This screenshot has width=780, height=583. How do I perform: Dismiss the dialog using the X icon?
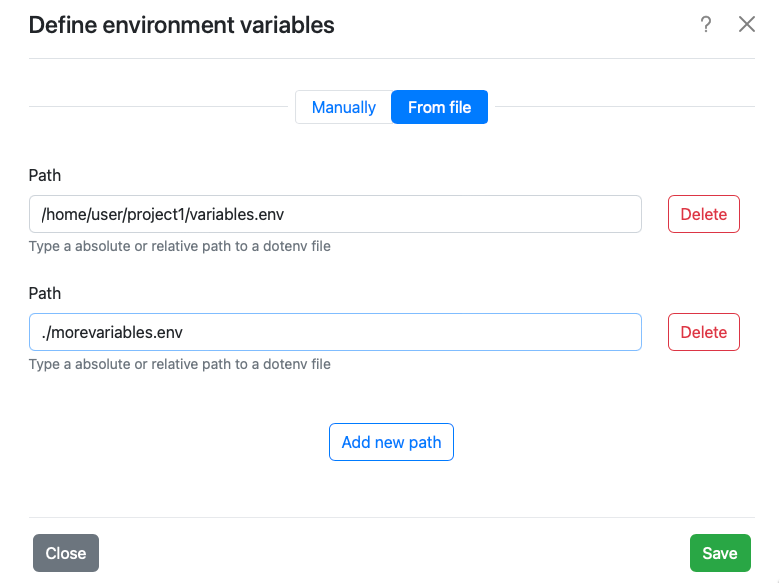coord(746,25)
